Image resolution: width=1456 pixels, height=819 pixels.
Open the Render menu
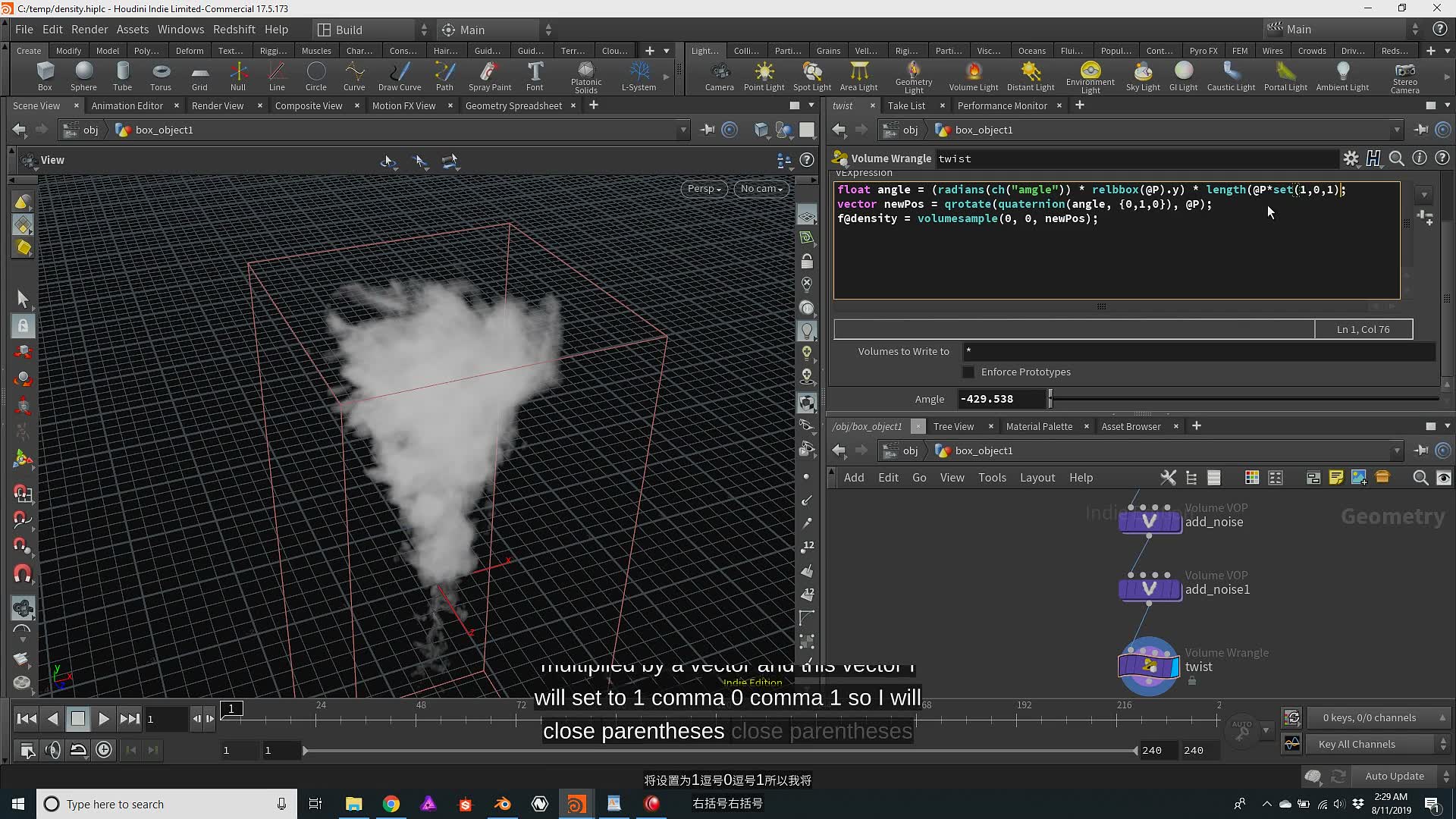[89, 30]
